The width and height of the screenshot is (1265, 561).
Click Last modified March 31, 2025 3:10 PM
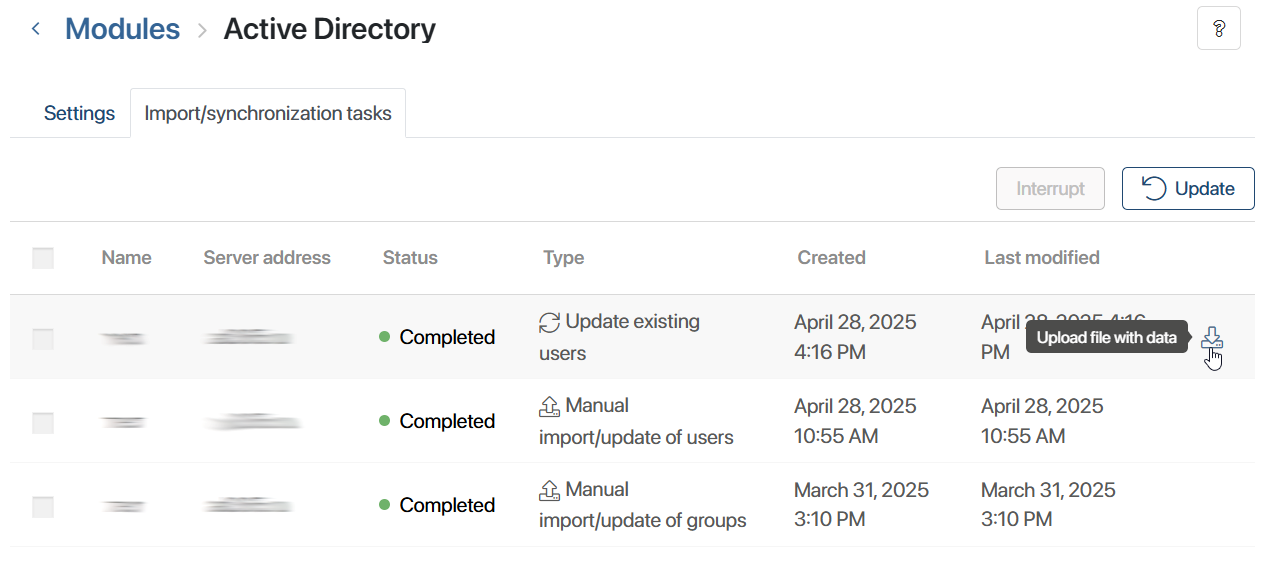coord(1048,505)
